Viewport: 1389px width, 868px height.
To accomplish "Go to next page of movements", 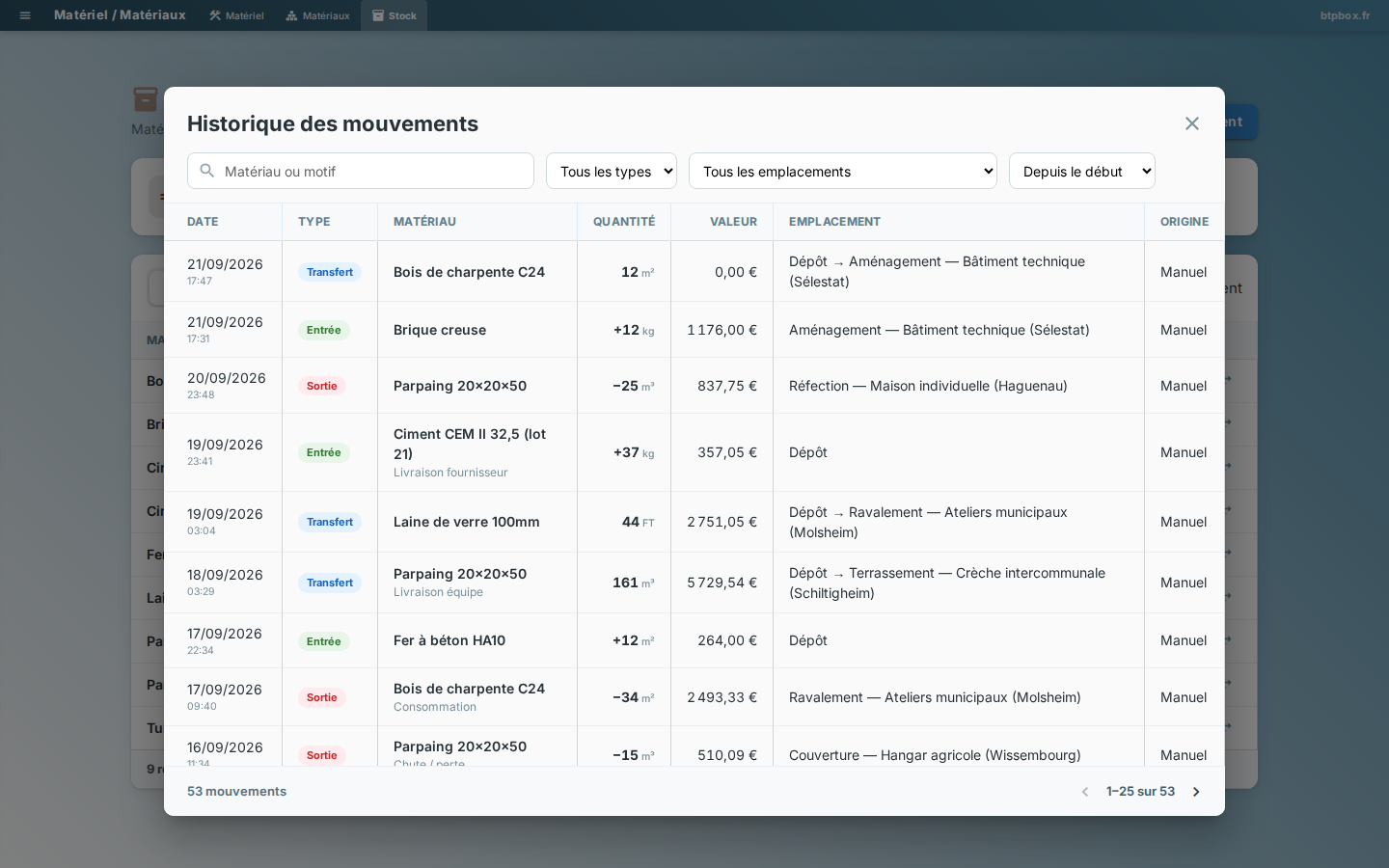I will click(1196, 792).
